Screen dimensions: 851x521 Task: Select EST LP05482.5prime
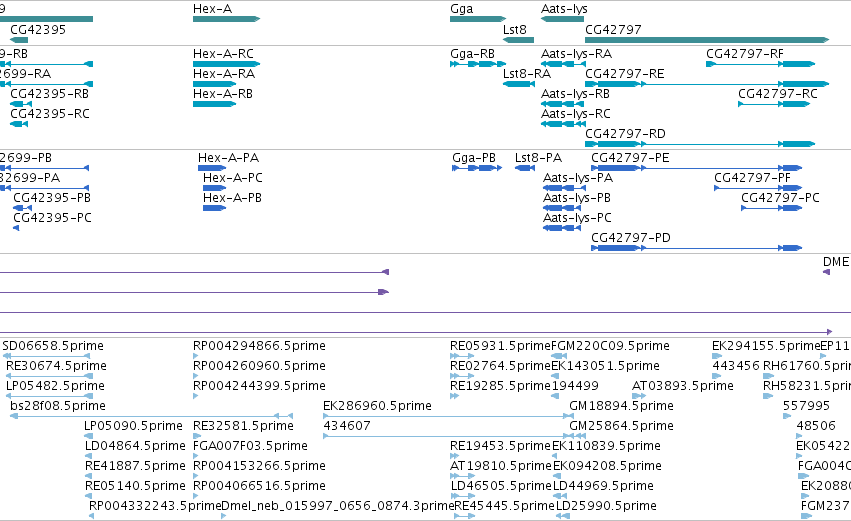tap(49, 396)
